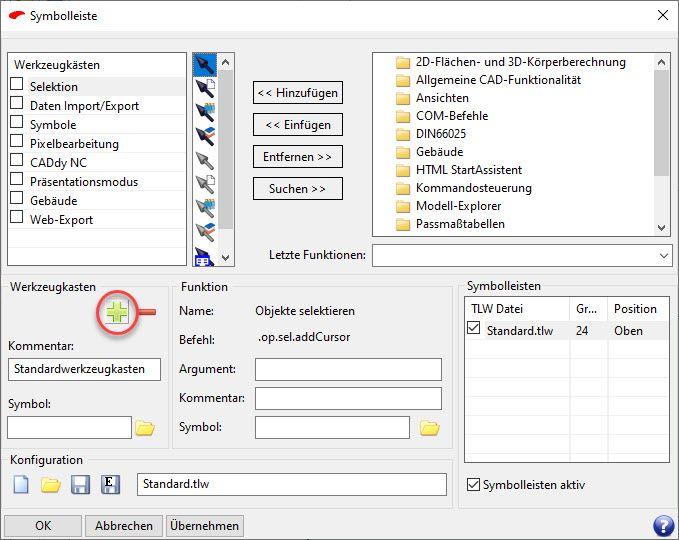
Task: Open a configuration file via Konfiguration folder icon
Action: pos(50,485)
